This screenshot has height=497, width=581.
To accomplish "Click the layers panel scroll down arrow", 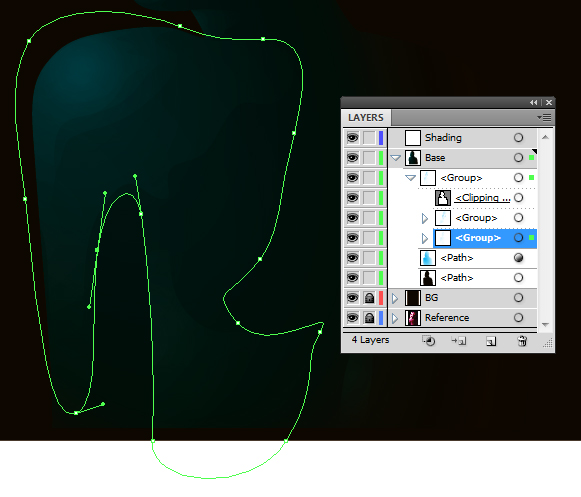I will 545,324.
